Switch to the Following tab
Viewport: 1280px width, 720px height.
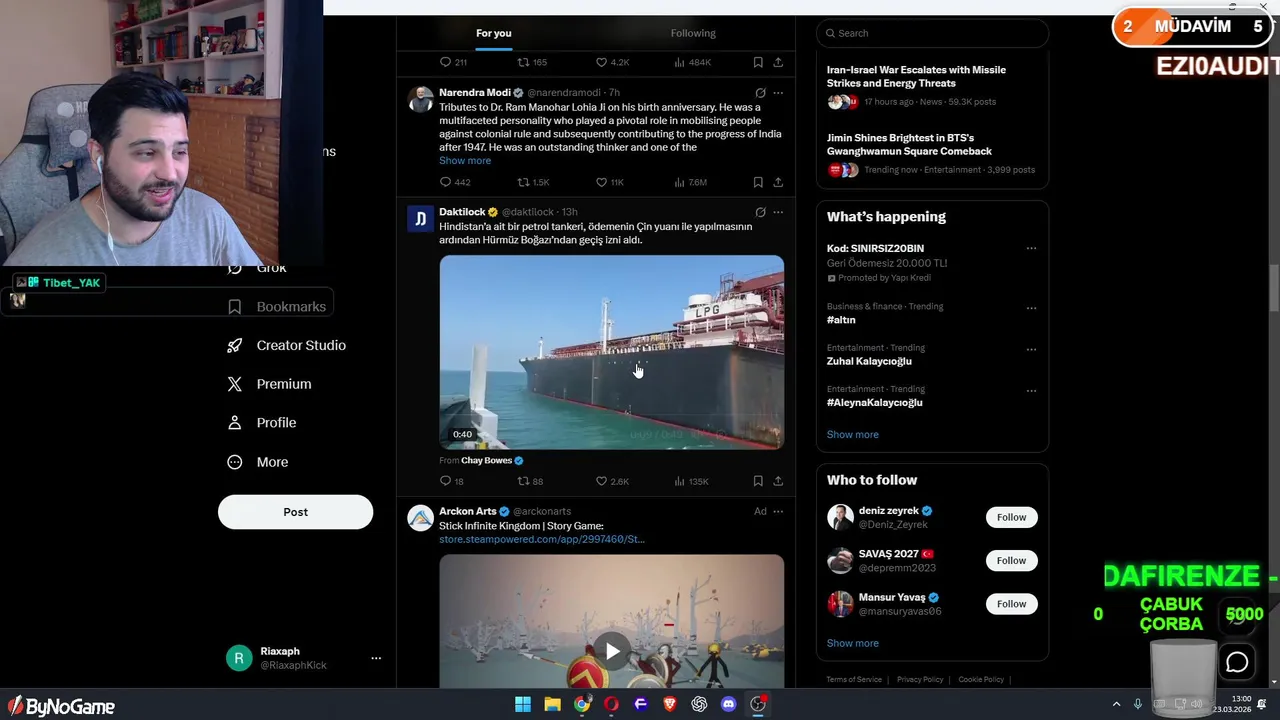point(693,33)
